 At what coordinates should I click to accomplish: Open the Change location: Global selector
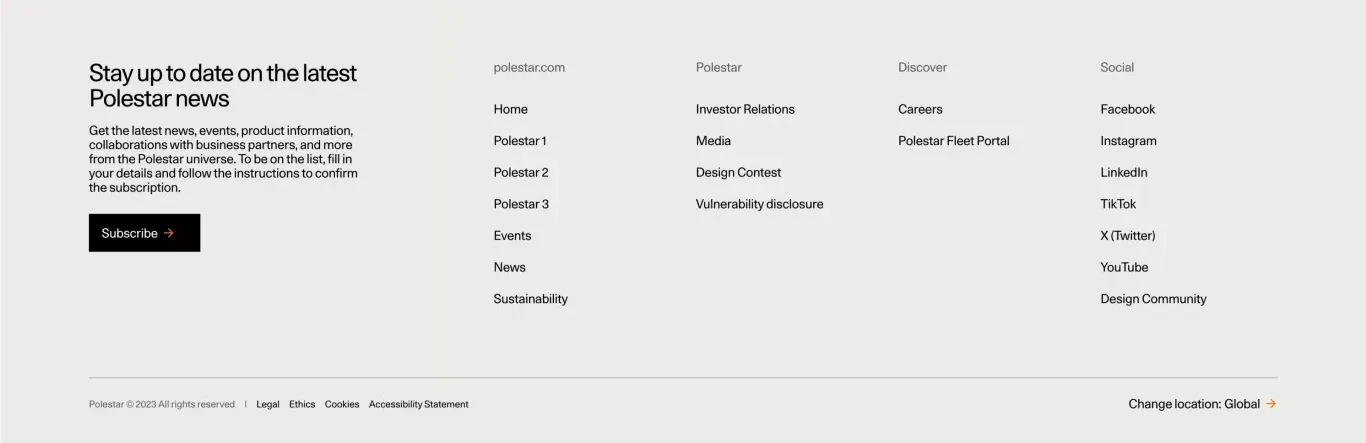pos(1202,404)
